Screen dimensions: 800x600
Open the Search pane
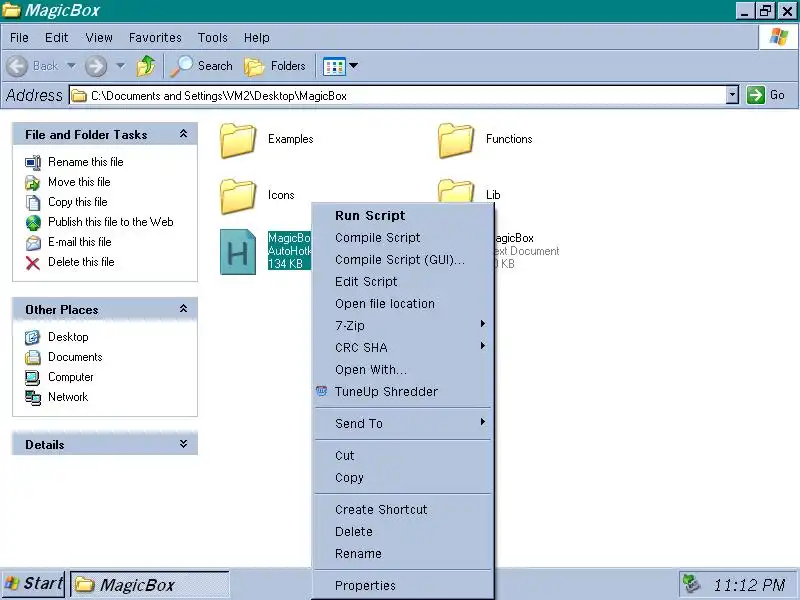tap(202, 66)
